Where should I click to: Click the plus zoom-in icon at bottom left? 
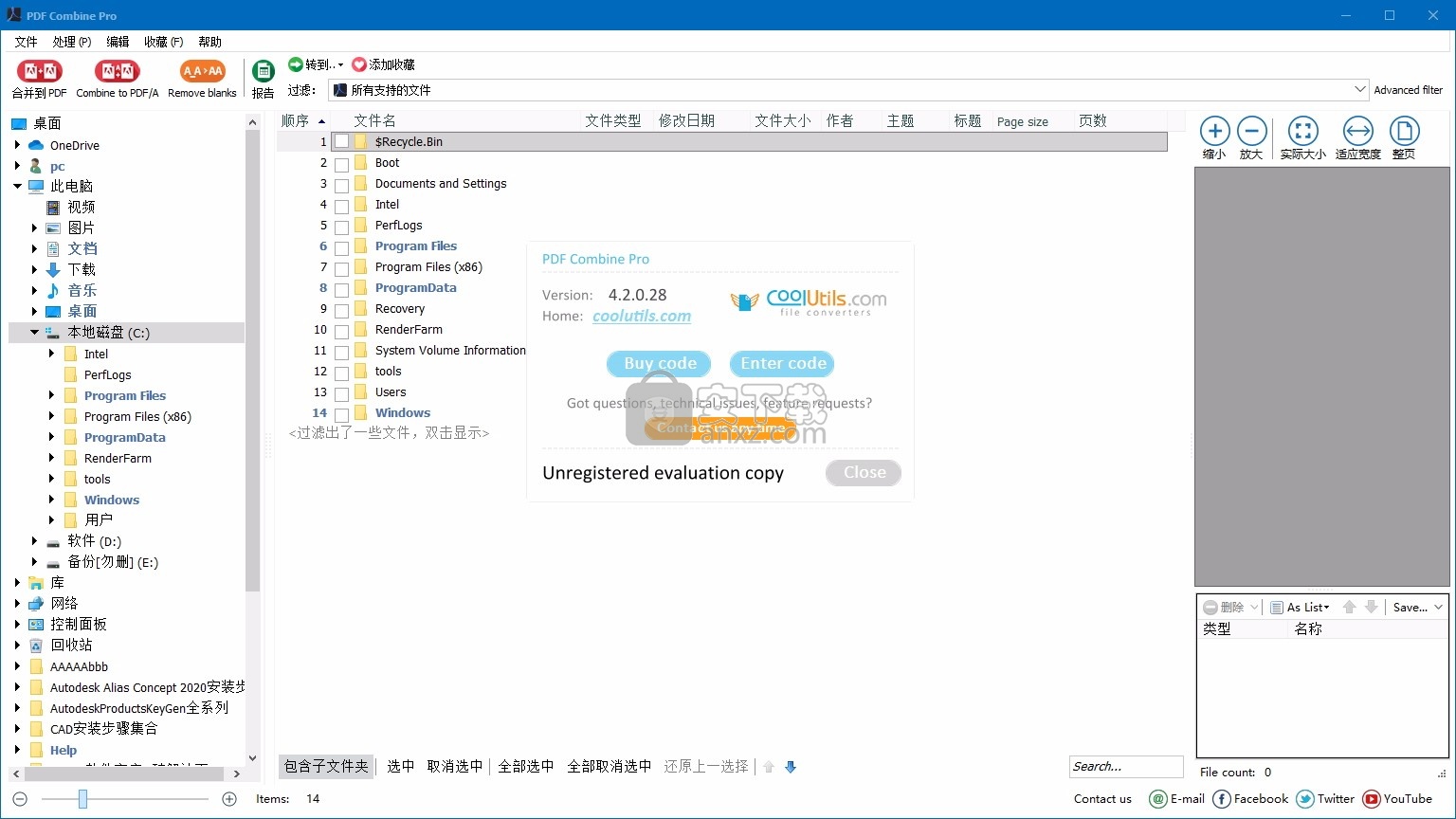coord(229,799)
